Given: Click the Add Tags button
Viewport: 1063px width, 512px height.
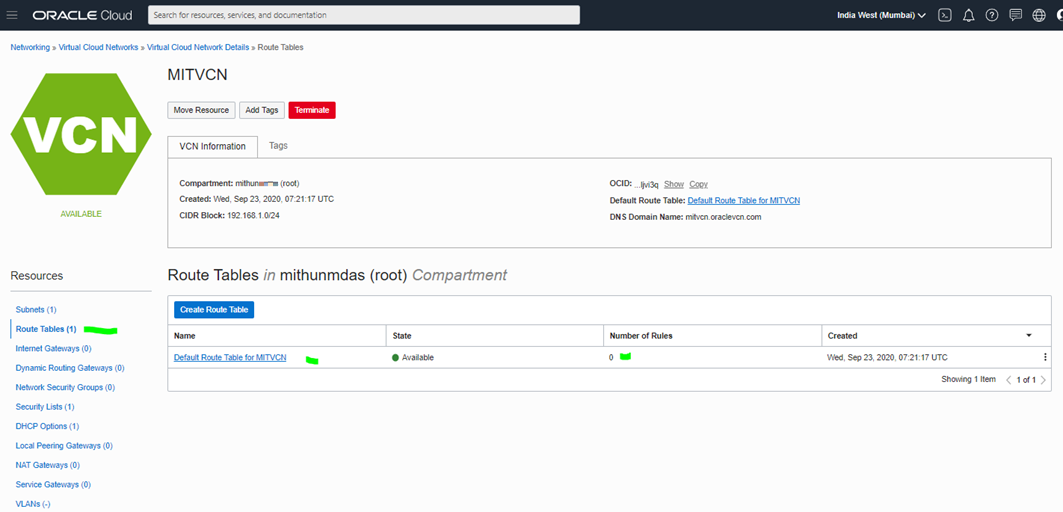Looking at the screenshot, I should click(262, 110).
